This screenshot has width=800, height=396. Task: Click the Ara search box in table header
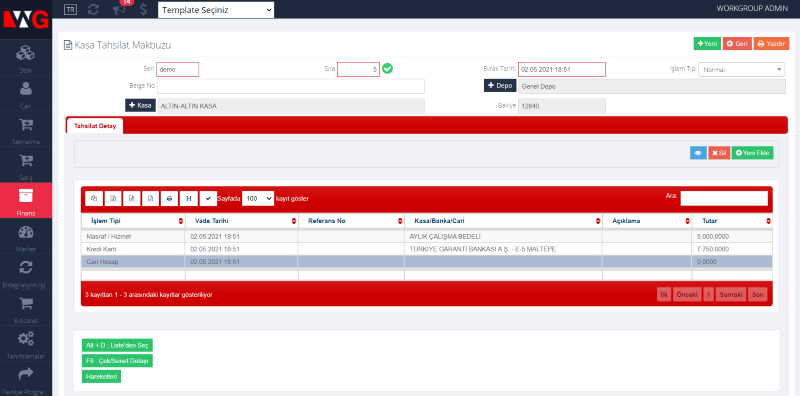(724, 199)
